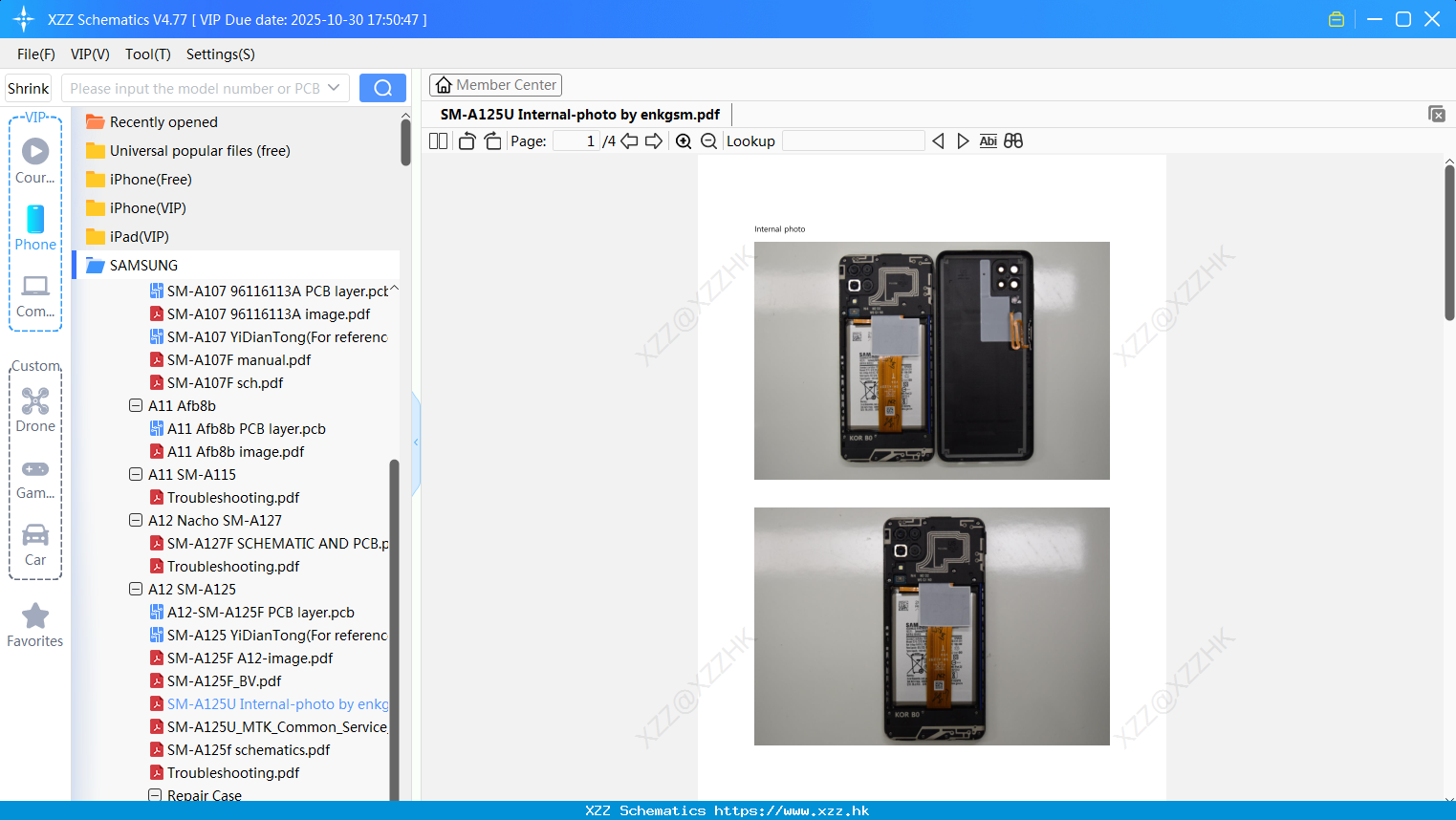Click the Shrink button
1456x820 pixels.
[29, 88]
